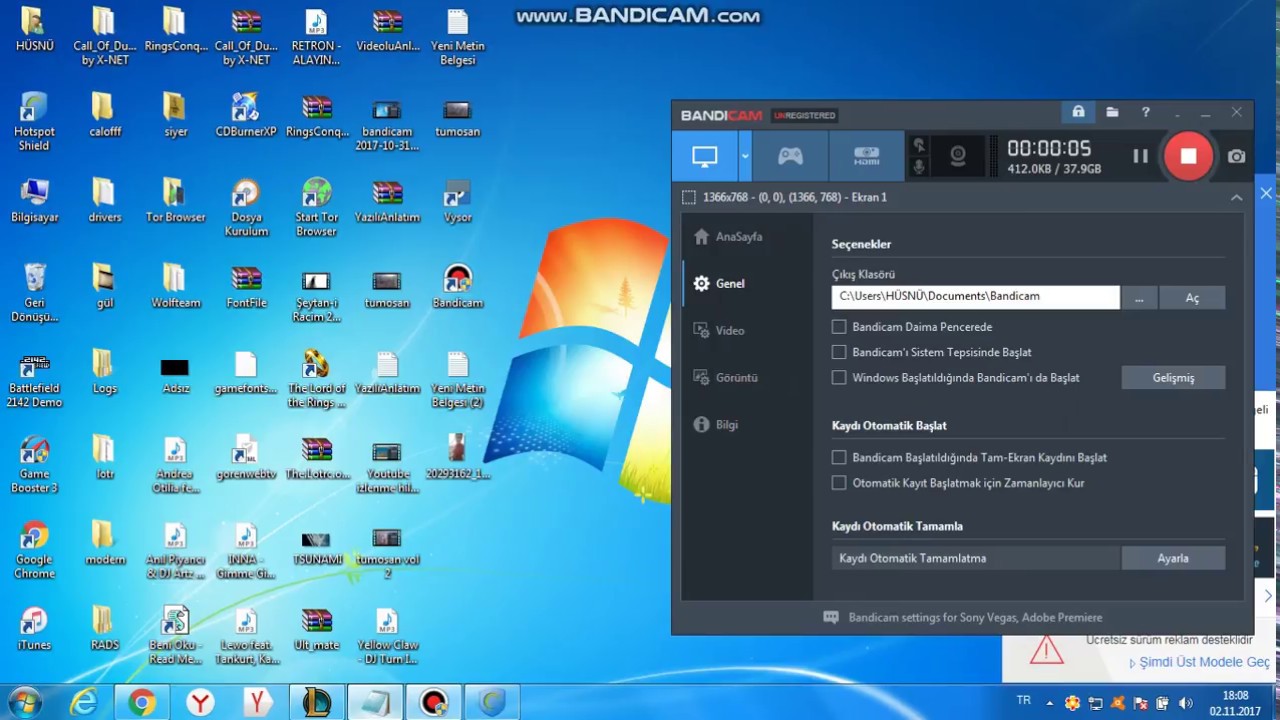The height and width of the screenshot is (720, 1280).
Task: Select Battlefield 2142 Demo icon
Action: coord(34,379)
